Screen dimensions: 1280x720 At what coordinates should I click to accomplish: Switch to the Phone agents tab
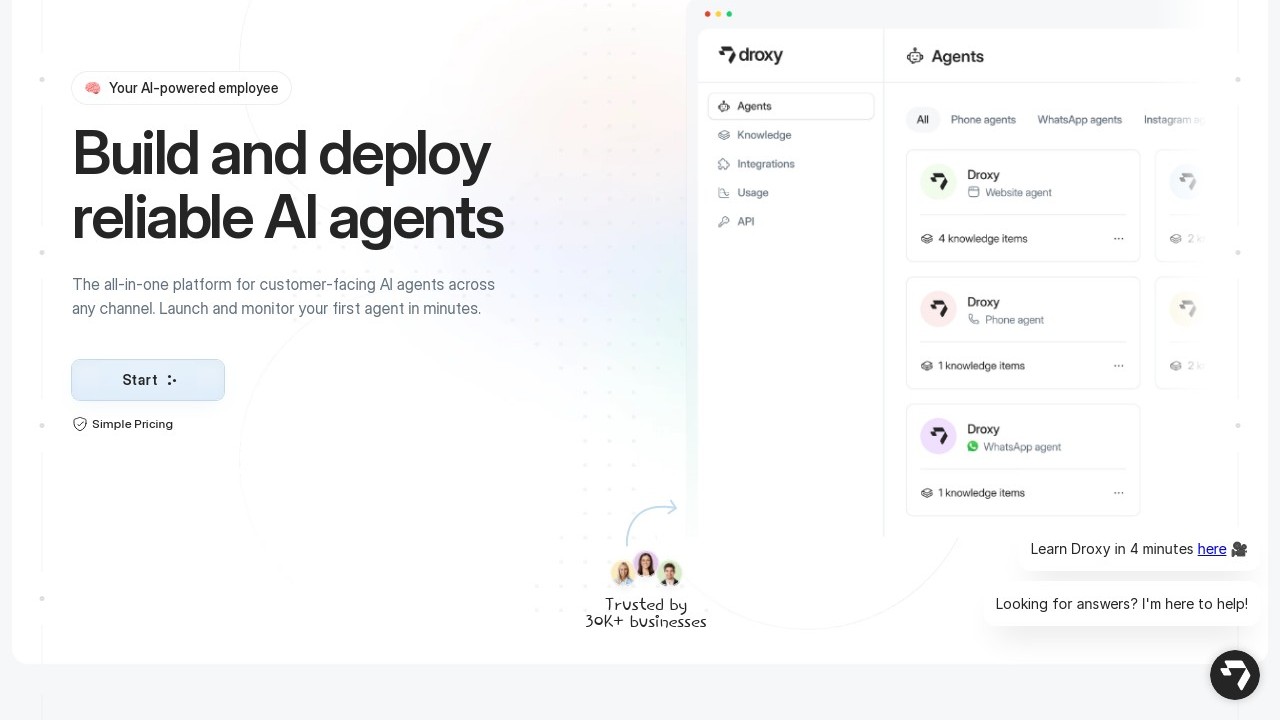(x=982, y=120)
